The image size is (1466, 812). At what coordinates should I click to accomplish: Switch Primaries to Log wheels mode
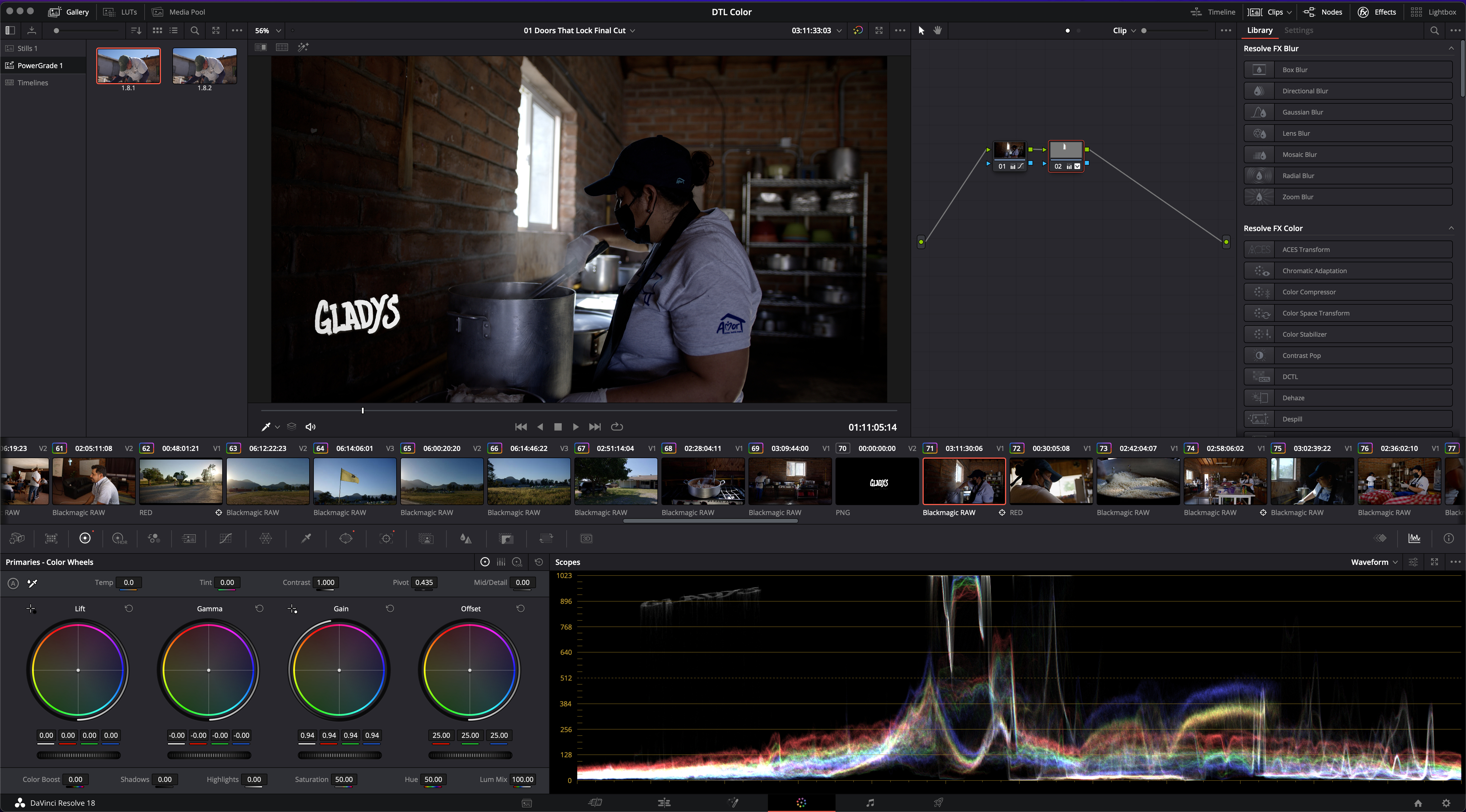(x=517, y=562)
